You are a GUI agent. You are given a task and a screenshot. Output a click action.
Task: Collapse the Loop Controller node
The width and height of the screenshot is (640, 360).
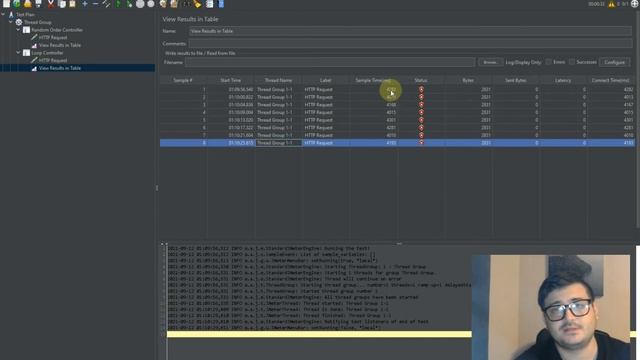[18, 53]
